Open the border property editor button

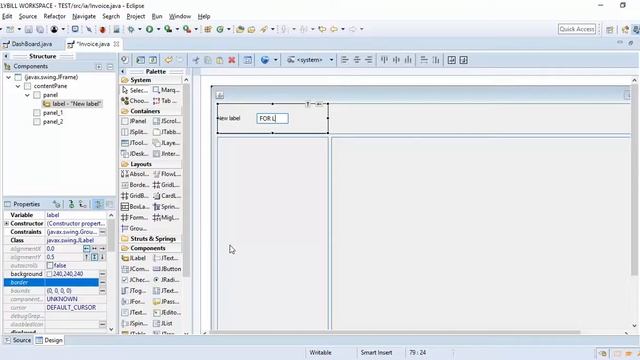click(x=102, y=282)
